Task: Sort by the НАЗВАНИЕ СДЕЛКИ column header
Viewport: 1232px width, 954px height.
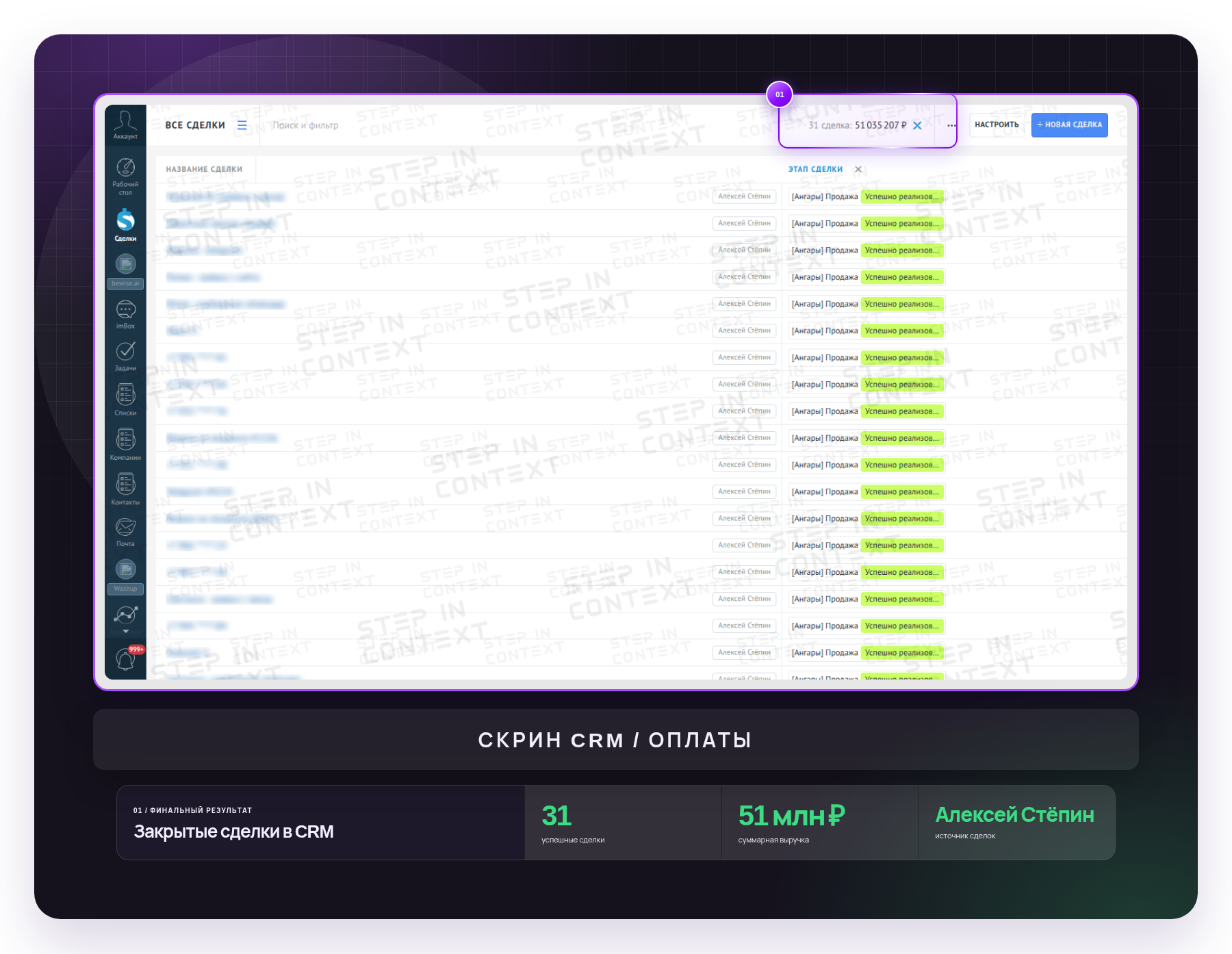Action: pyautogui.click(x=204, y=169)
